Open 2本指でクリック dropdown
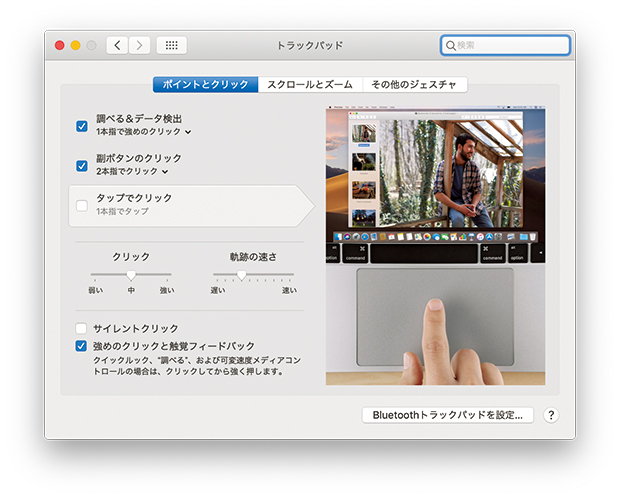This screenshot has height=498, width=620. 132,172
